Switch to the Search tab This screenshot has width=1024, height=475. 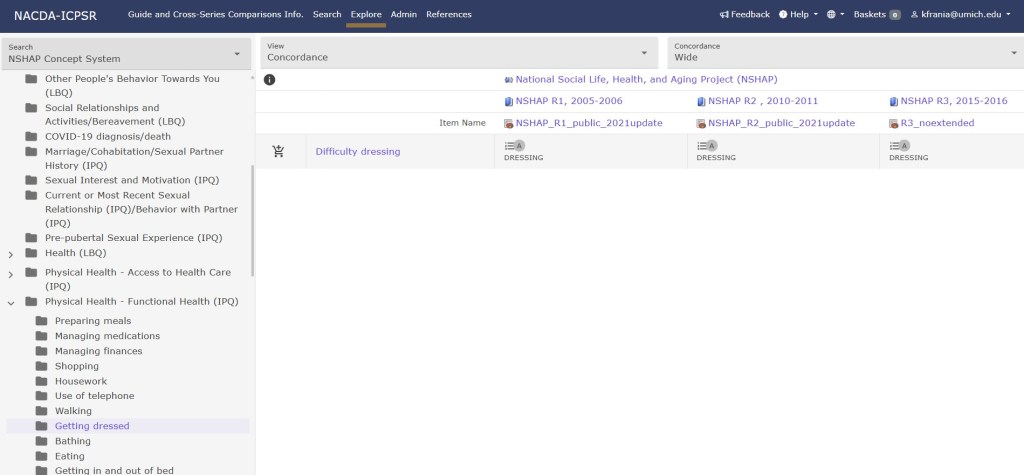point(326,14)
